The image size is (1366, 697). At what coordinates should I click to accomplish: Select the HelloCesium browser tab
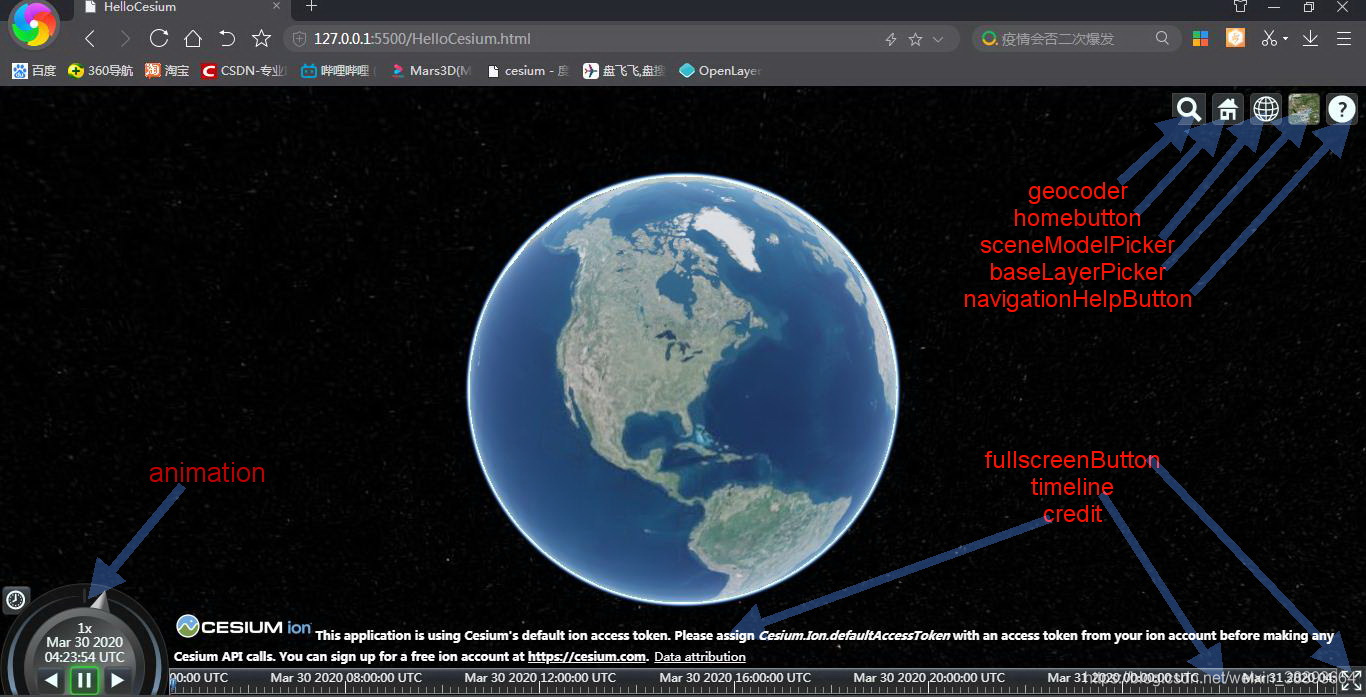[180, 7]
